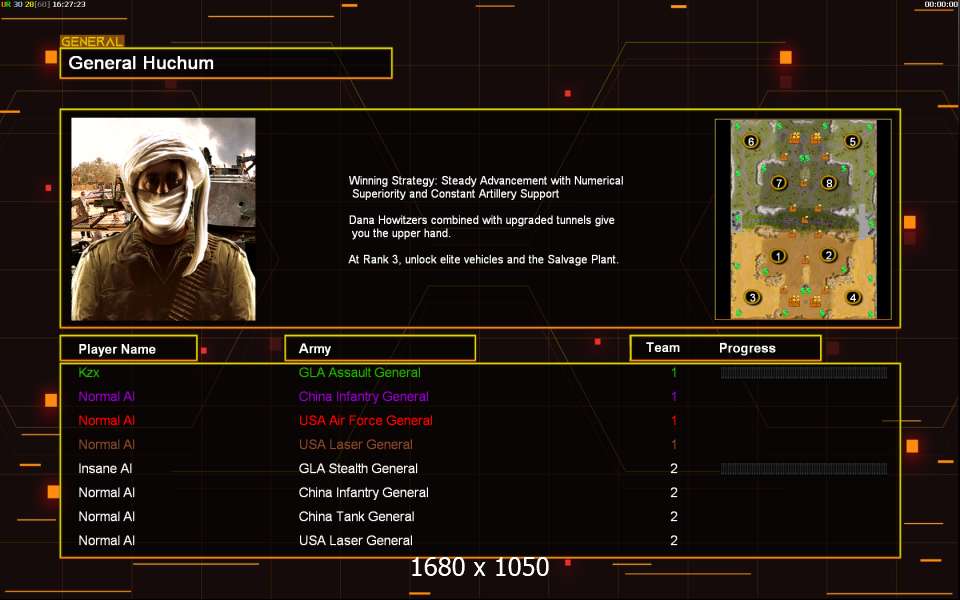
Task: Click the 16:27:23 clock in the corner
Action: (69, 4)
